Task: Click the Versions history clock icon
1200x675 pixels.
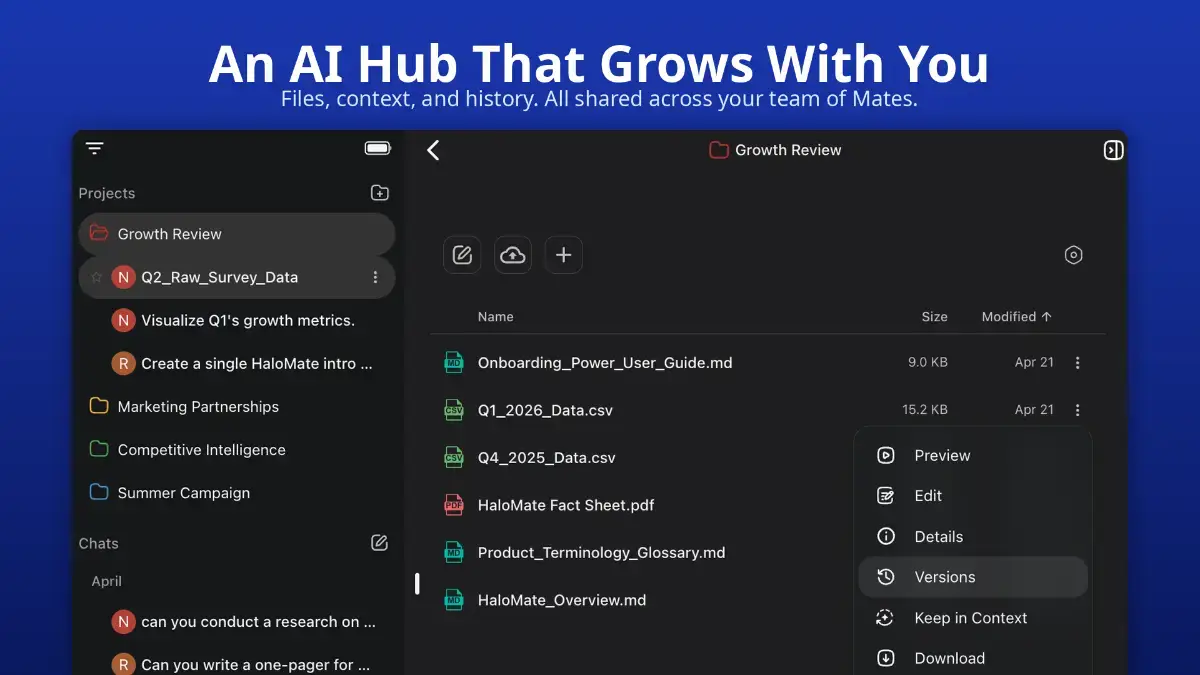Action: point(885,577)
